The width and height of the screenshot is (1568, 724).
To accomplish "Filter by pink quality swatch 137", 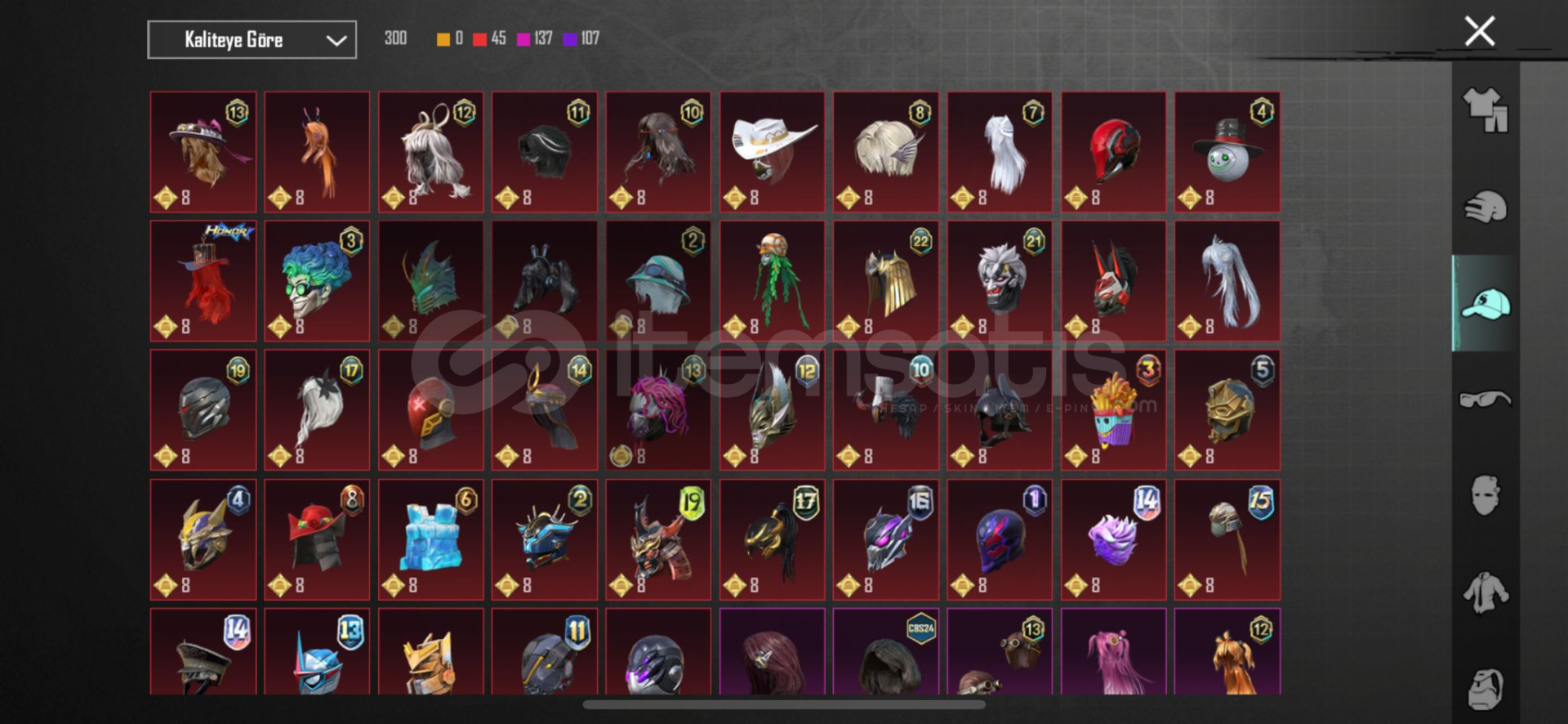I will coord(535,38).
